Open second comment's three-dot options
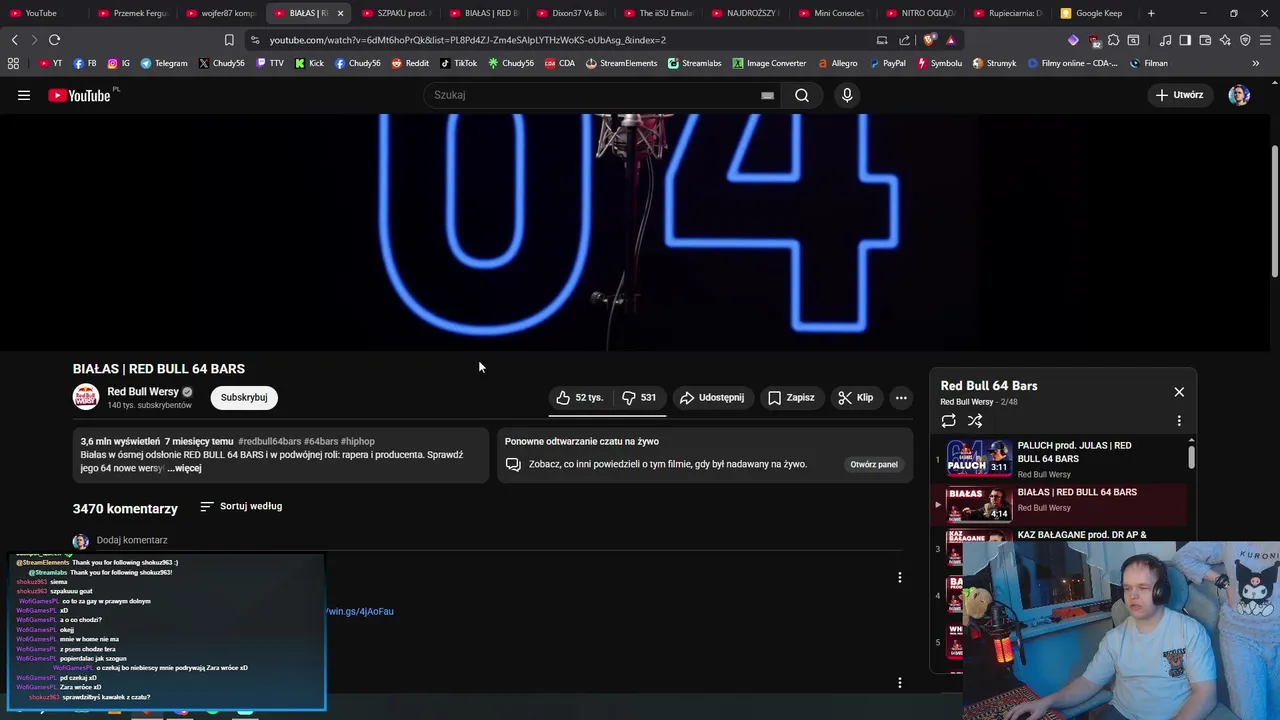This screenshot has height=720, width=1280. pos(899,683)
